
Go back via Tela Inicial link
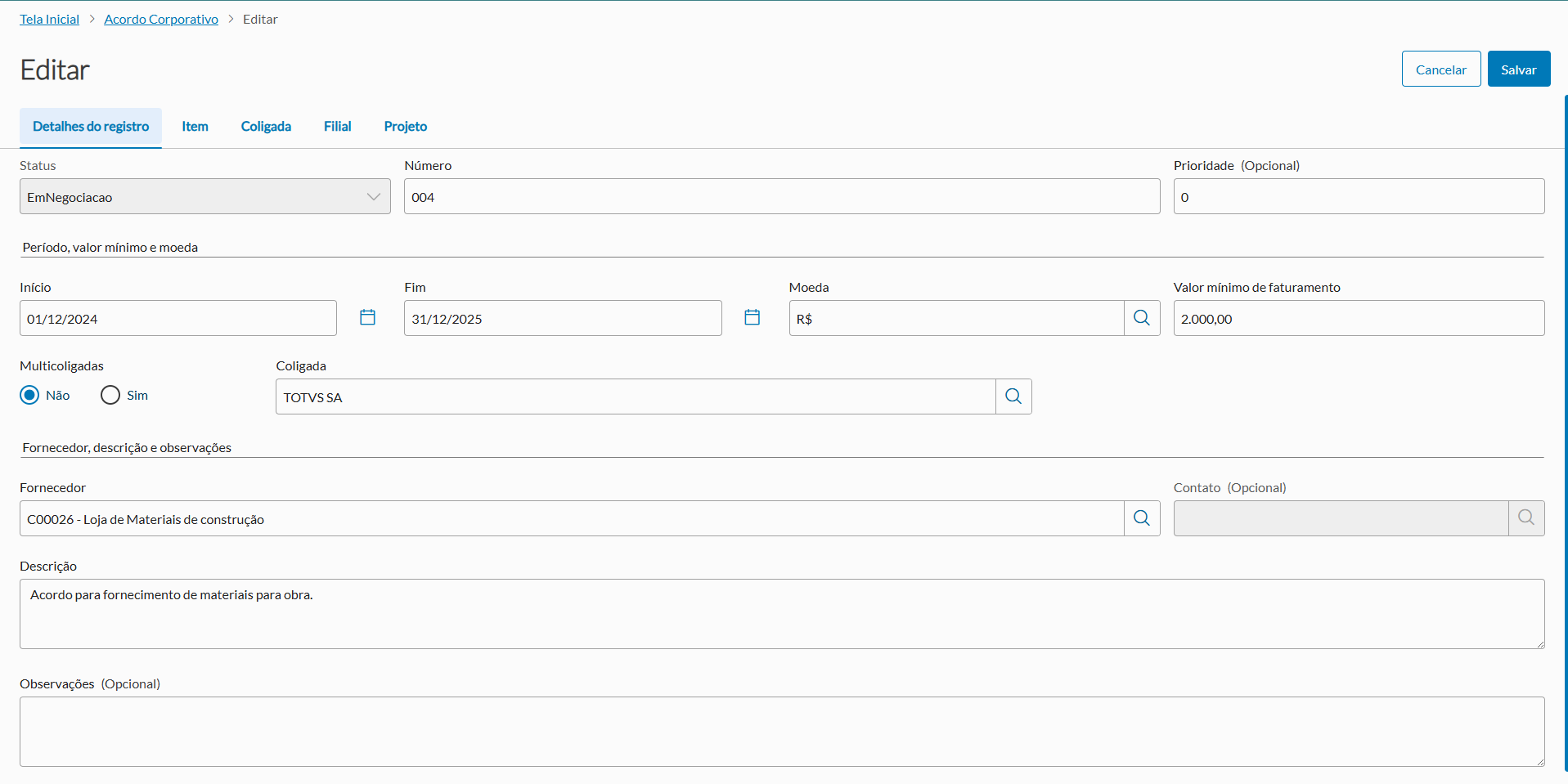(50, 20)
